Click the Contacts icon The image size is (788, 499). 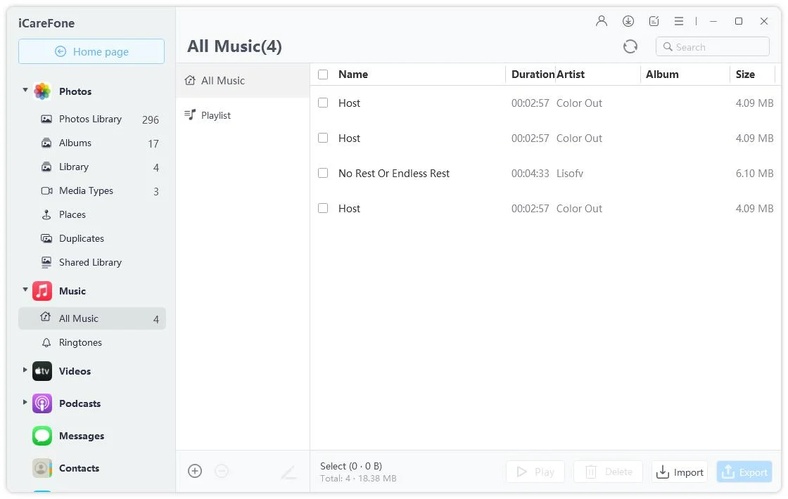pyautogui.click(x=42, y=468)
